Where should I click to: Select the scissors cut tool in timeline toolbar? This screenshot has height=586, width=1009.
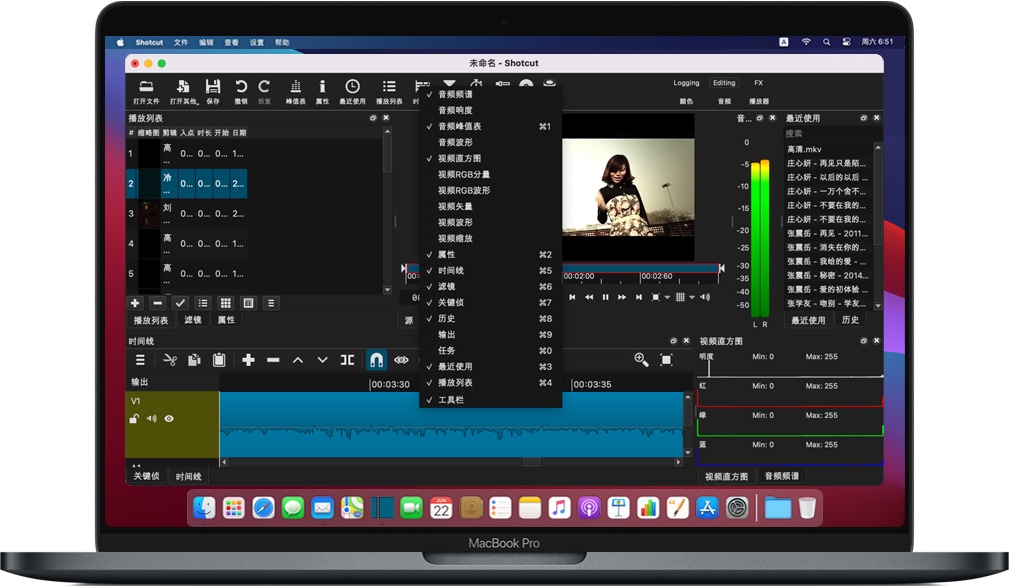pyautogui.click(x=171, y=360)
